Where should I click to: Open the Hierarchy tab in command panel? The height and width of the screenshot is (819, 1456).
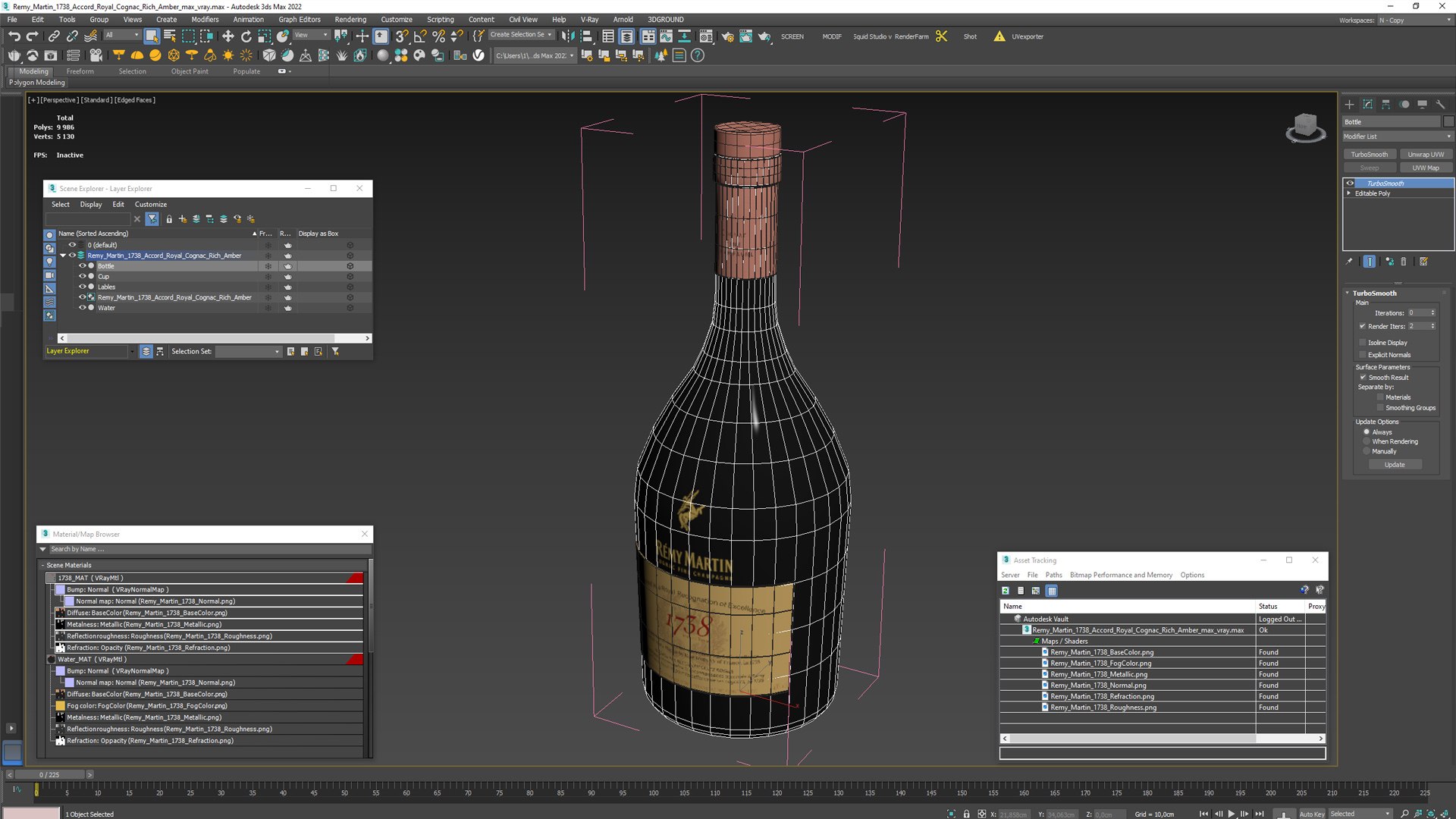click(1385, 104)
